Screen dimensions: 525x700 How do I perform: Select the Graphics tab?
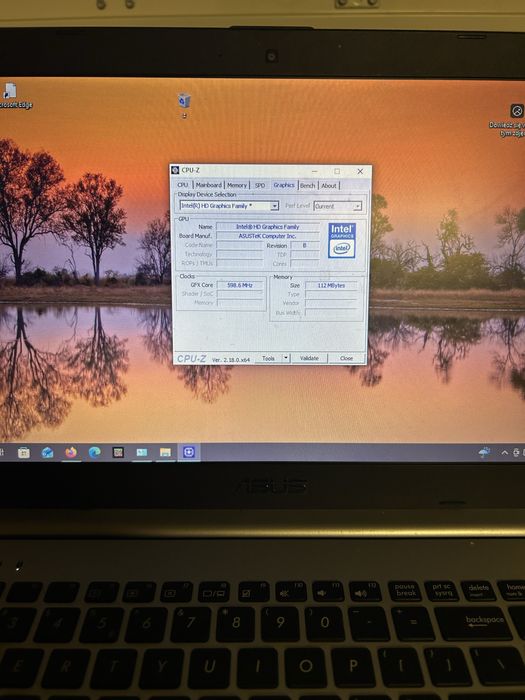(284, 184)
